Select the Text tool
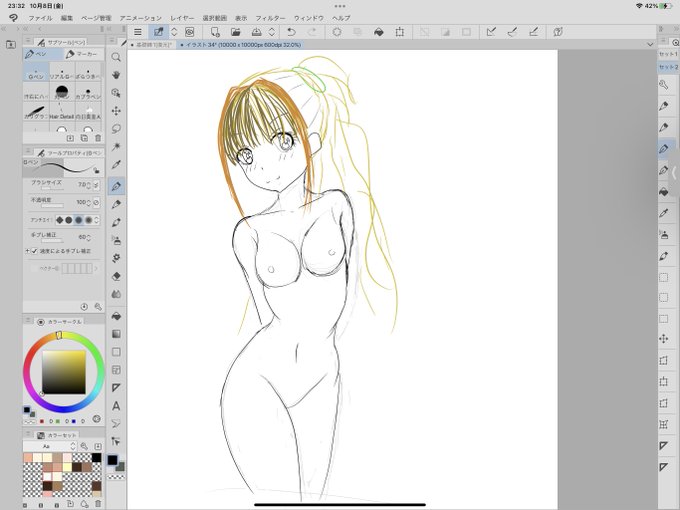680x510 pixels. coord(116,406)
